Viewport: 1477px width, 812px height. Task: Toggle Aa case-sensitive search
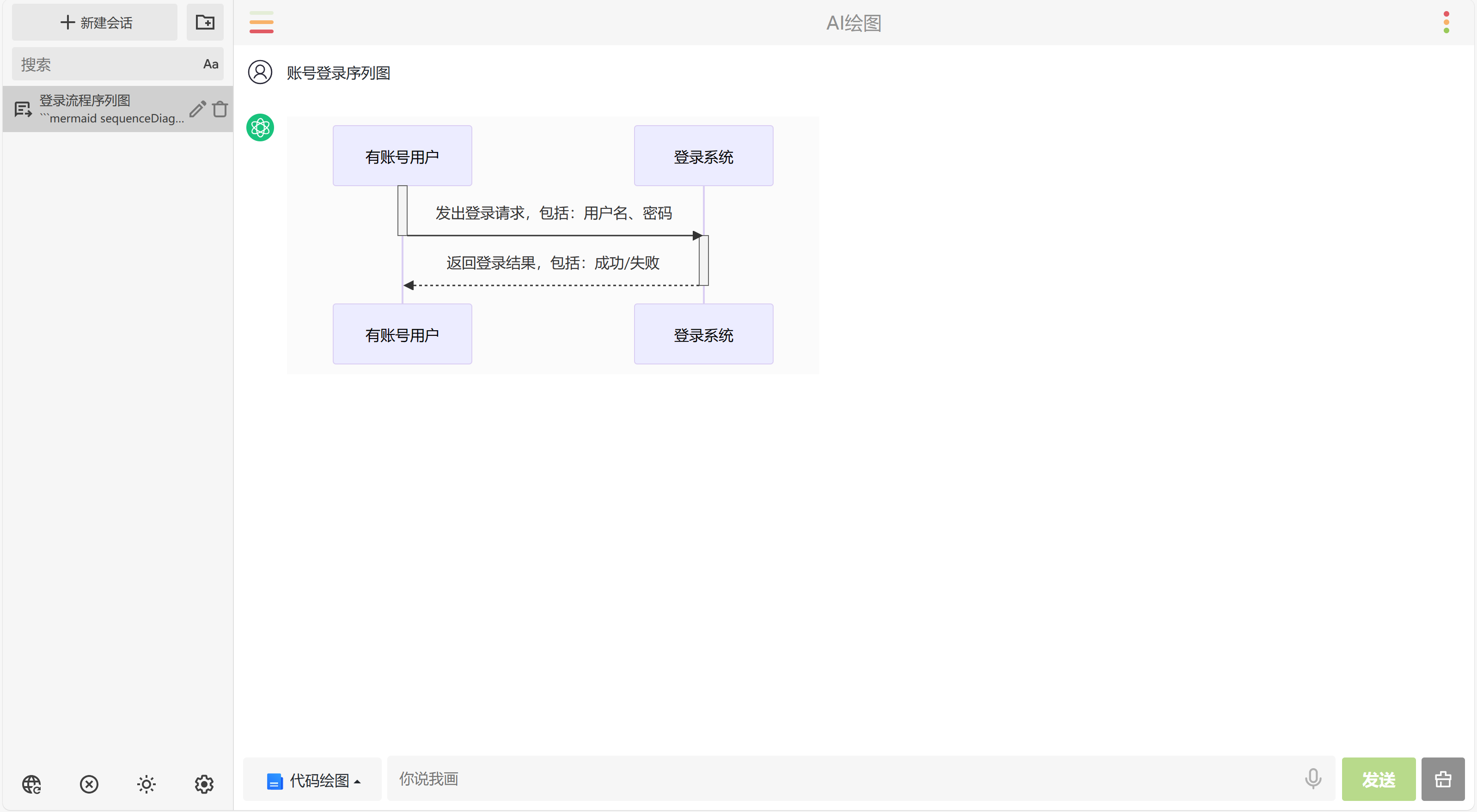tap(210, 64)
